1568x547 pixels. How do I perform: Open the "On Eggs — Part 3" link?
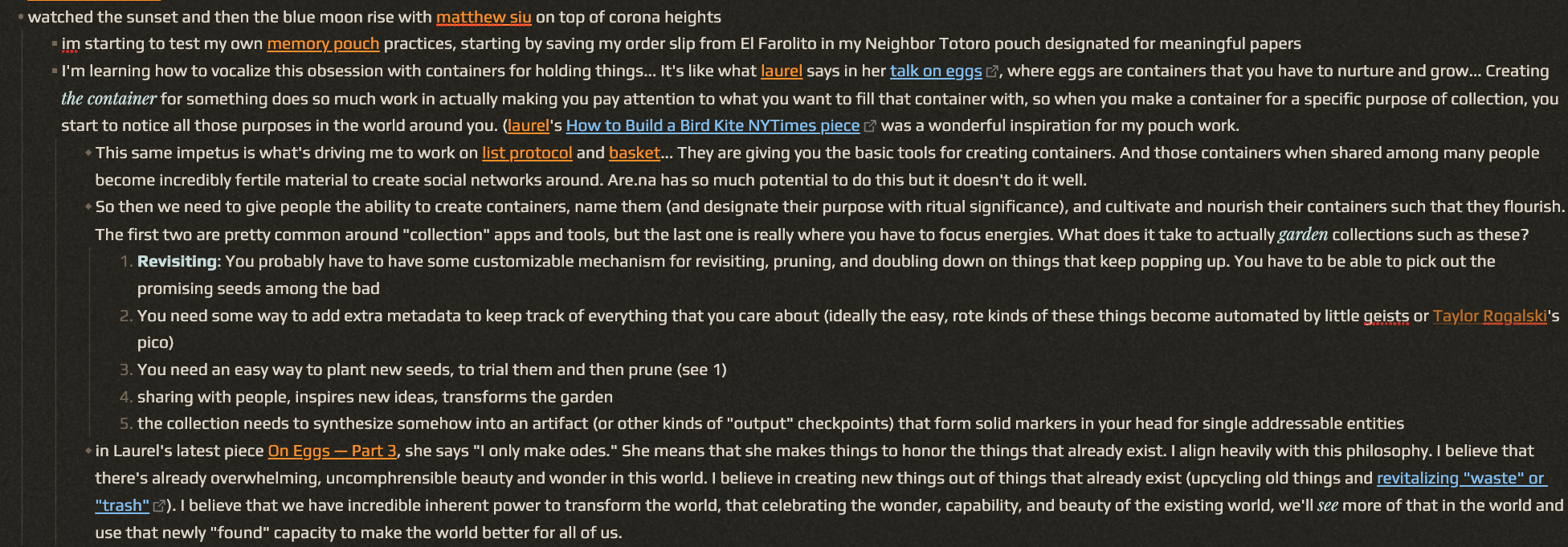332,451
